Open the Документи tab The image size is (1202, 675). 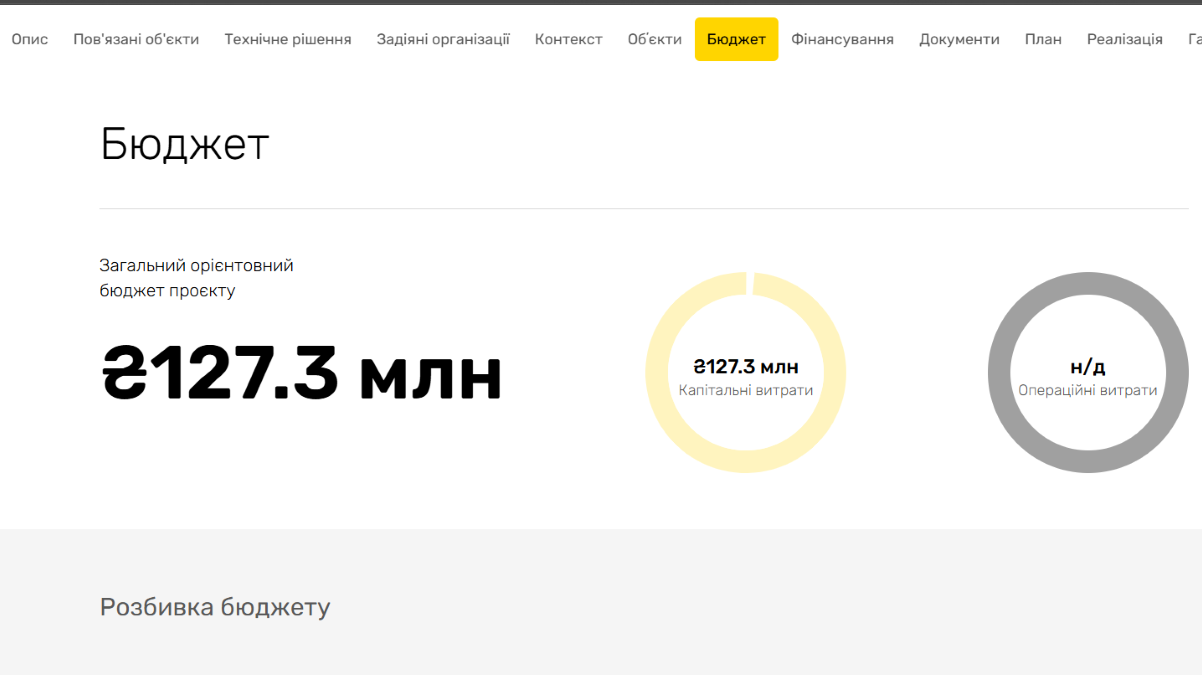(959, 39)
